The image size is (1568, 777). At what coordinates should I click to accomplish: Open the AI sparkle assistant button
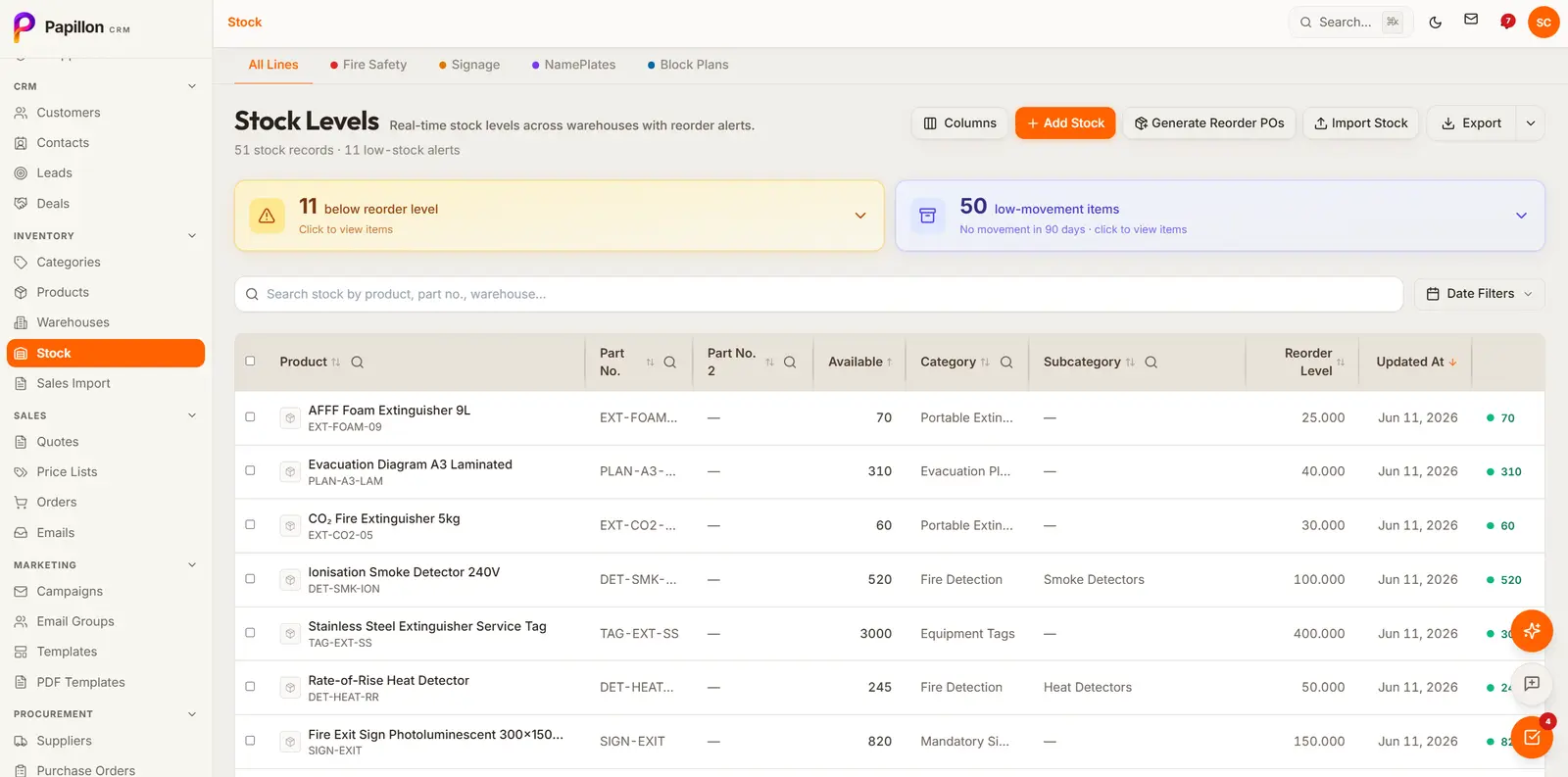tap(1532, 631)
